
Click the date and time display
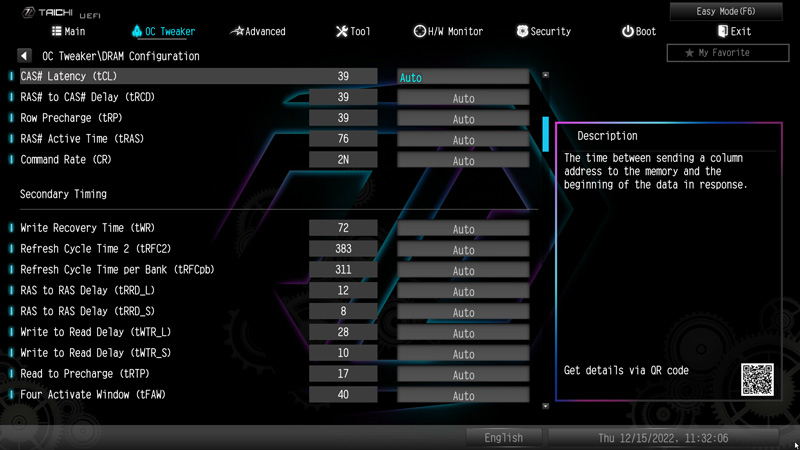[663, 438]
